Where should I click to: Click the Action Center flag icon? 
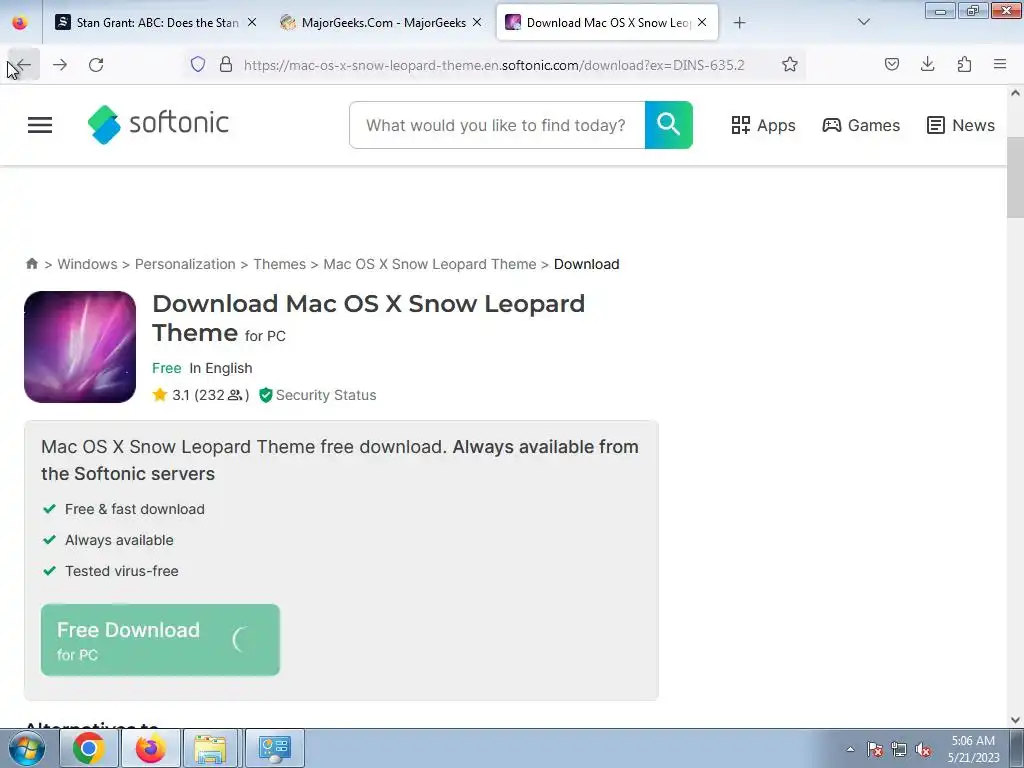click(875, 749)
